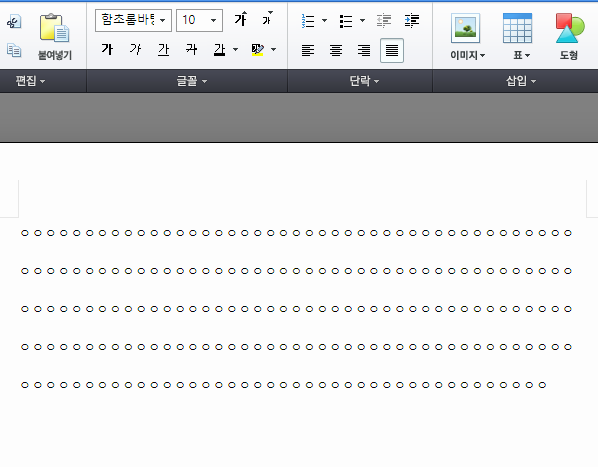Click in the first line of circles
This screenshot has height=467, width=598.
pyautogui.click(x=296, y=233)
